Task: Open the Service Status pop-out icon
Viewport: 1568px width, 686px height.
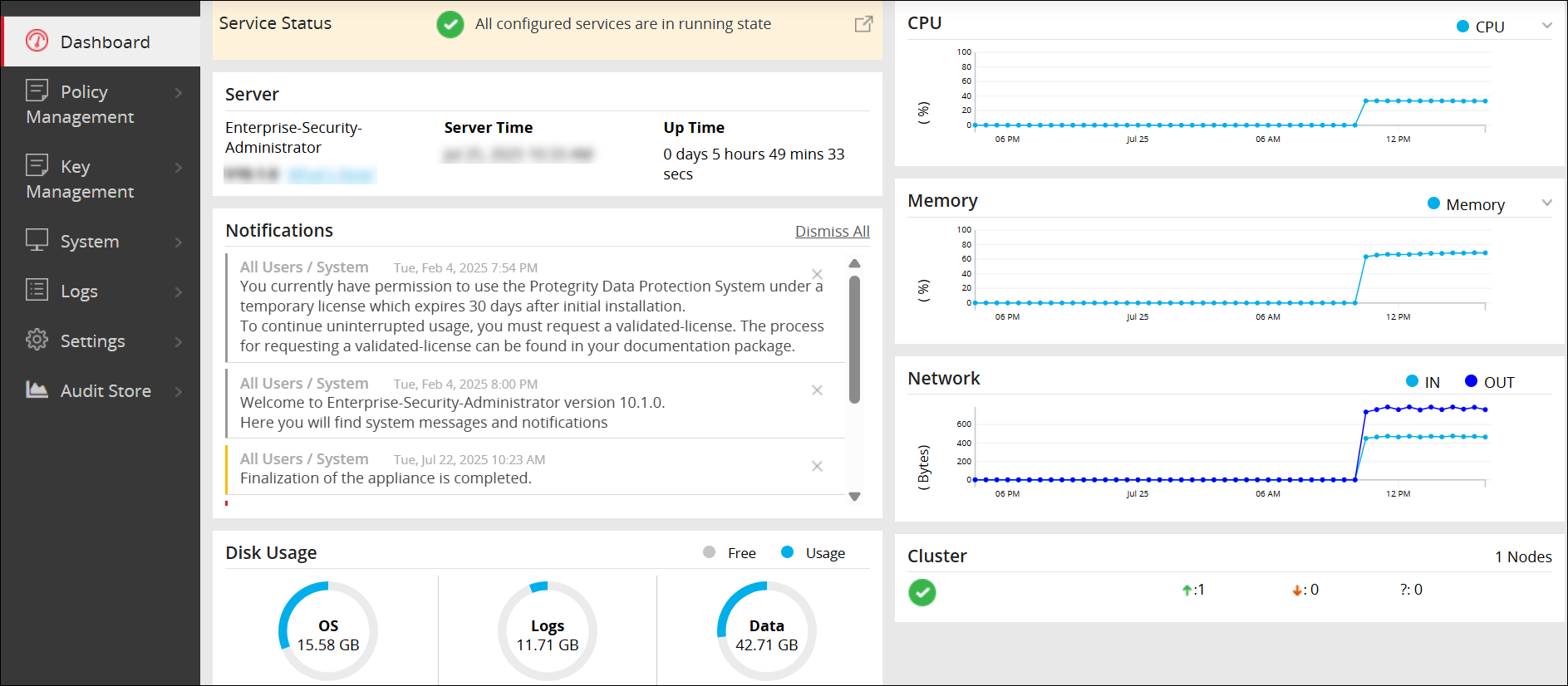Action: tap(863, 24)
